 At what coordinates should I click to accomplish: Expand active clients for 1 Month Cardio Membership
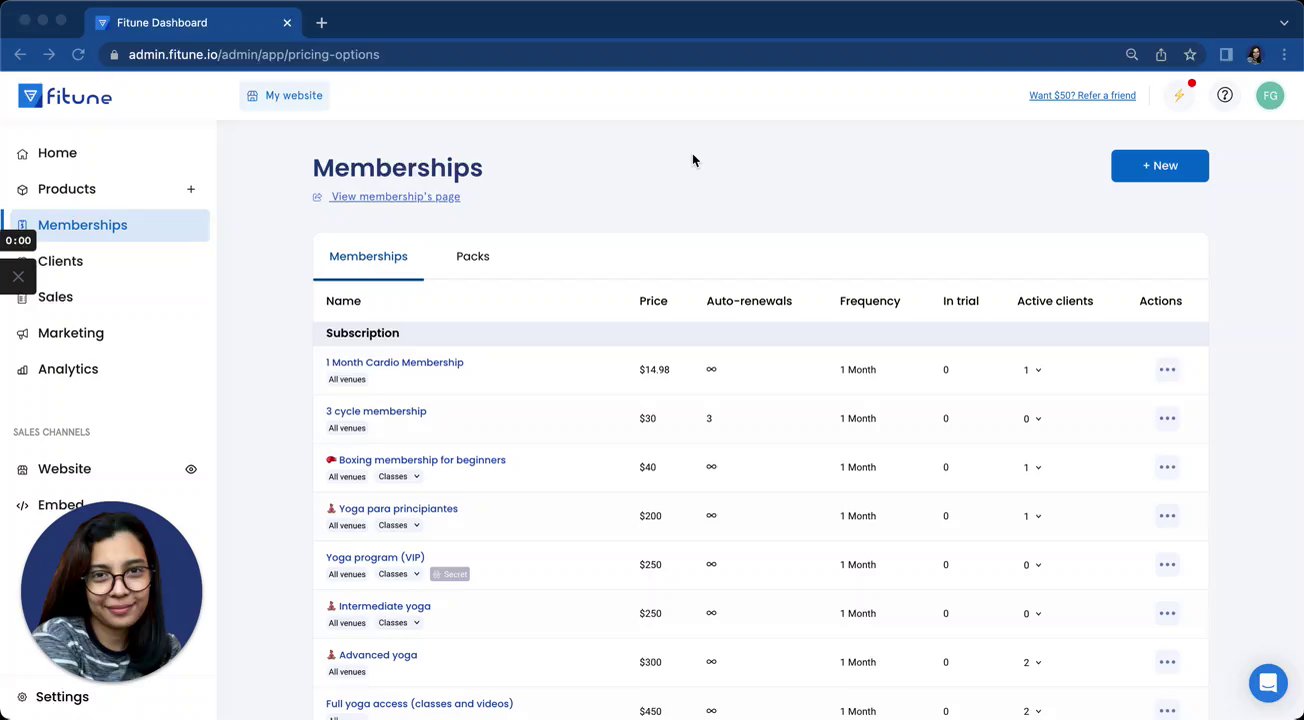(1033, 370)
